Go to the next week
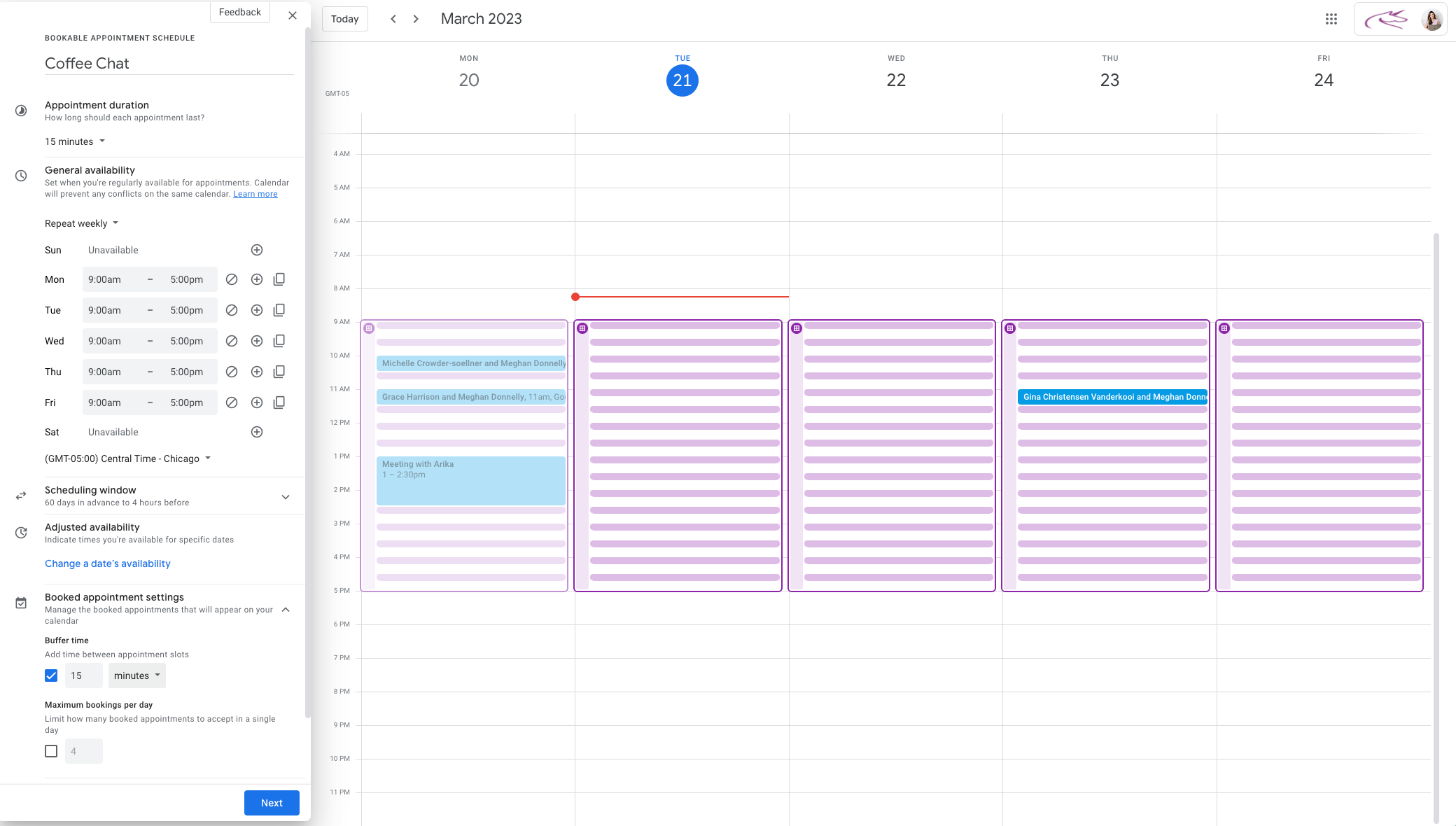This screenshot has height=826, width=1456. click(416, 19)
